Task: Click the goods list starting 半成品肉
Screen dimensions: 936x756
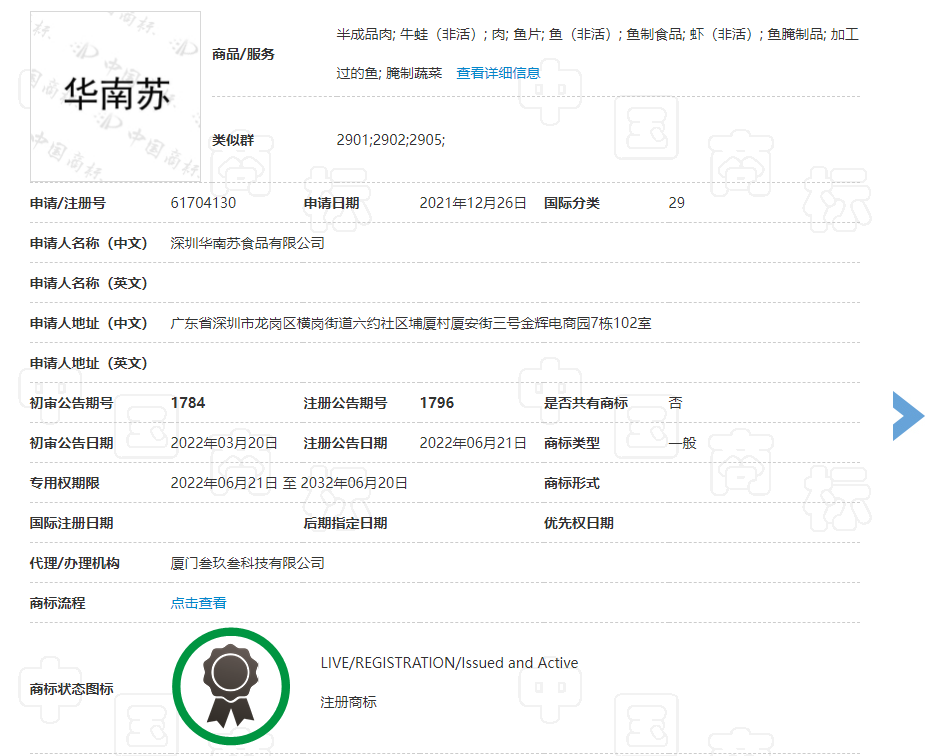Action: [x=597, y=35]
